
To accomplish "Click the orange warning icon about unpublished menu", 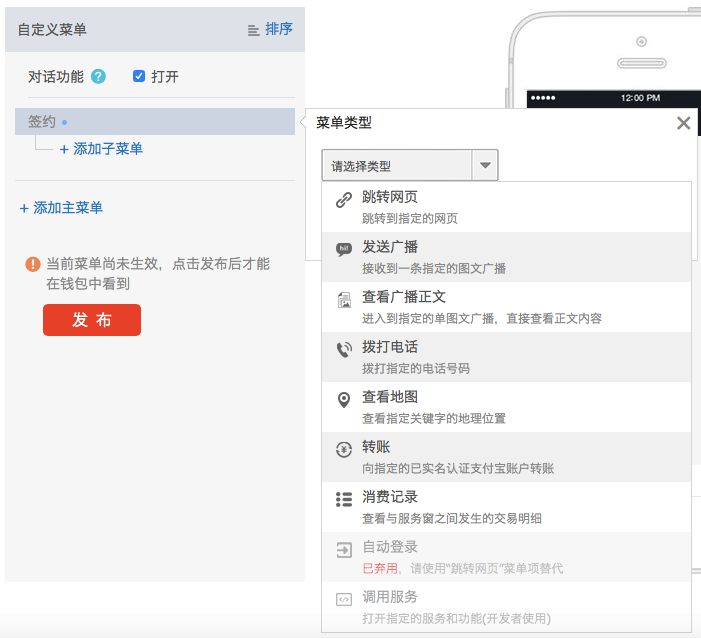I will (33, 264).
